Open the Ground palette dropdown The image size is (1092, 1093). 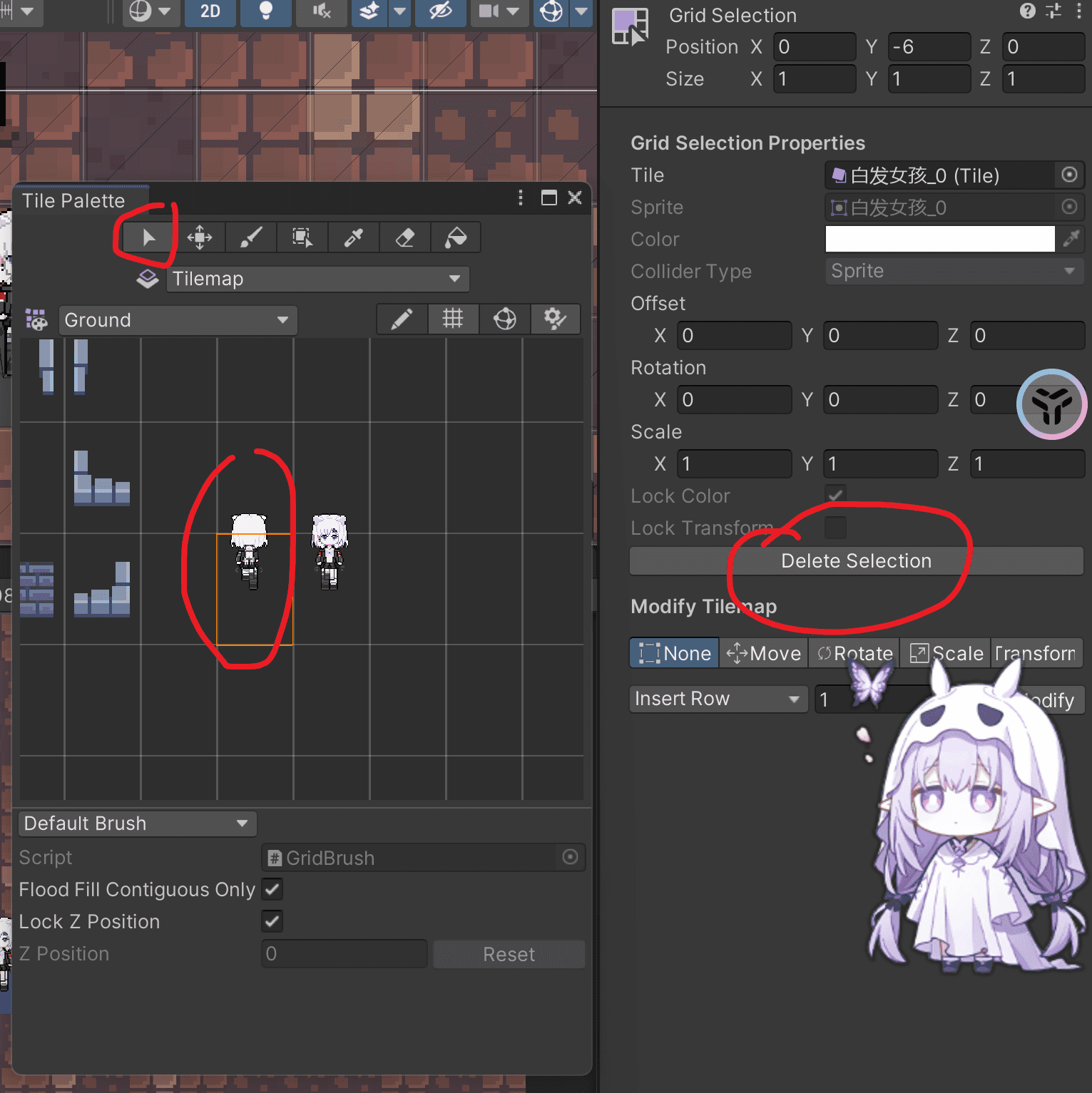pos(178,320)
